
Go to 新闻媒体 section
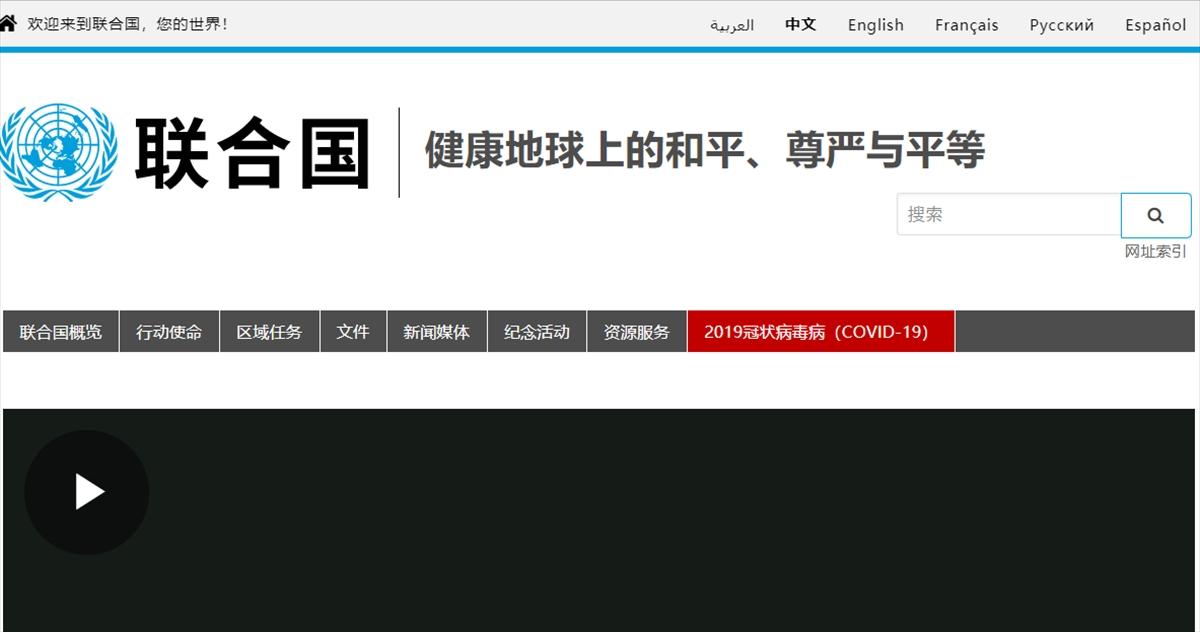coord(436,332)
